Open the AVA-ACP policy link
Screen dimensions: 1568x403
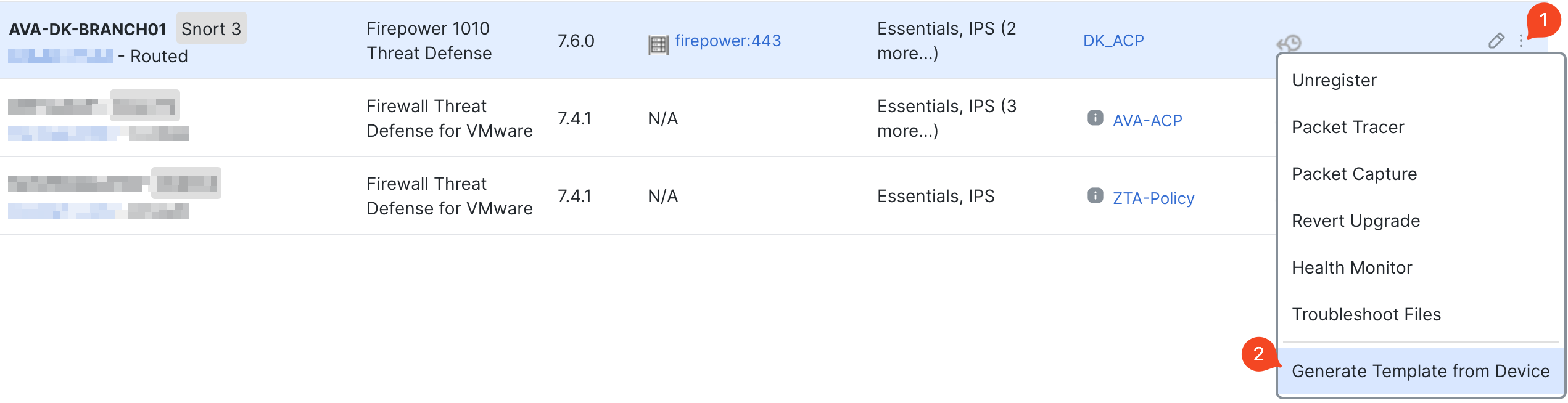(1148, 120)
